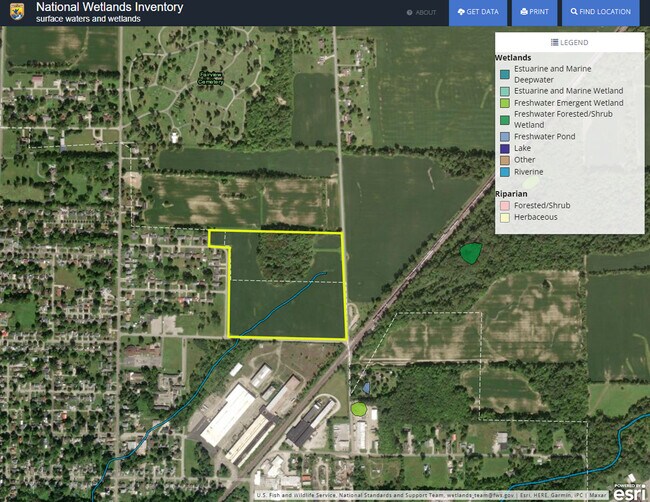Click the Esri logo
The image size is (650, 502).
point(628,490)
